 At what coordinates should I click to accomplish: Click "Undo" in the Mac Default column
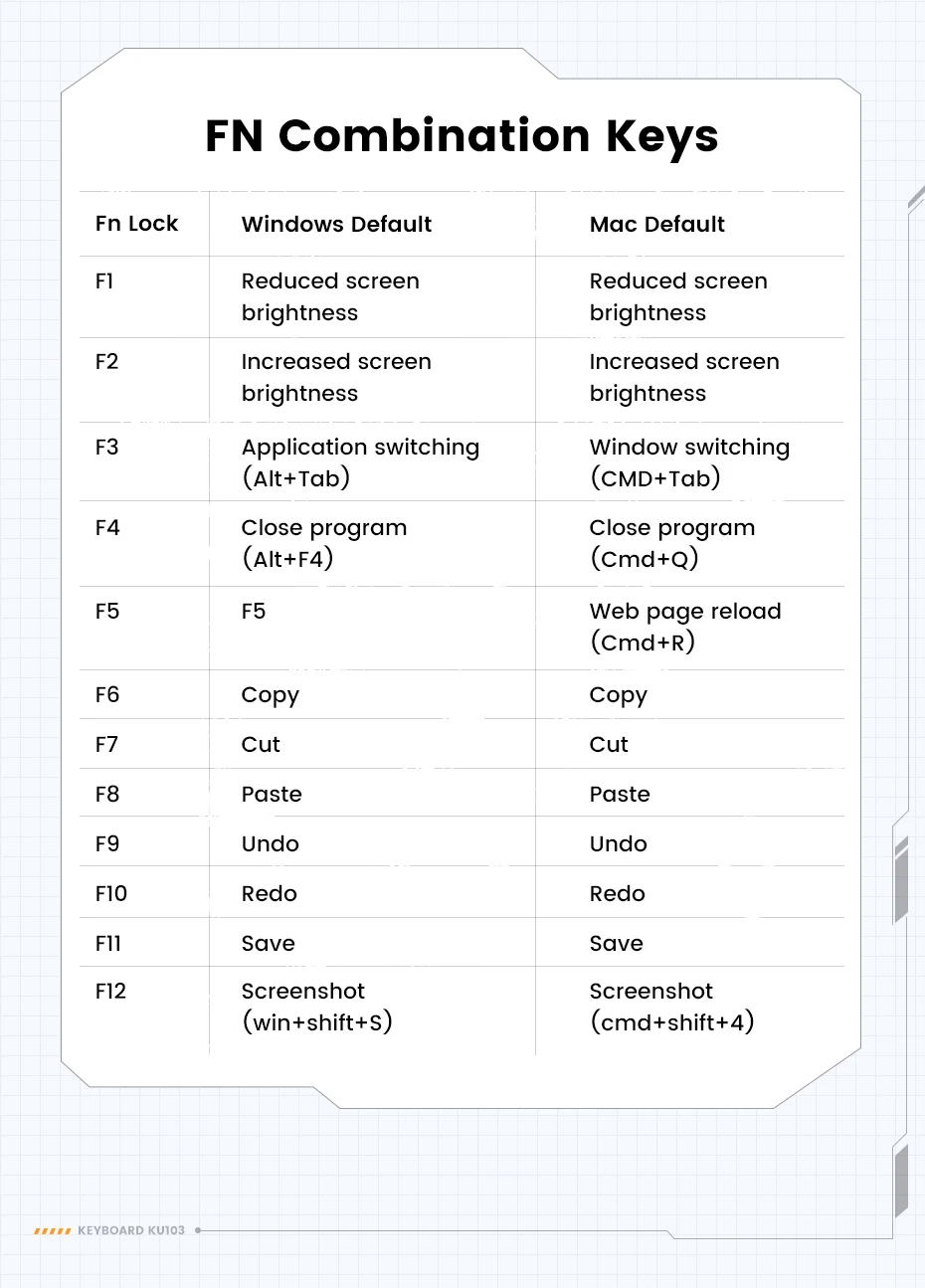click(x=618, y=844)
